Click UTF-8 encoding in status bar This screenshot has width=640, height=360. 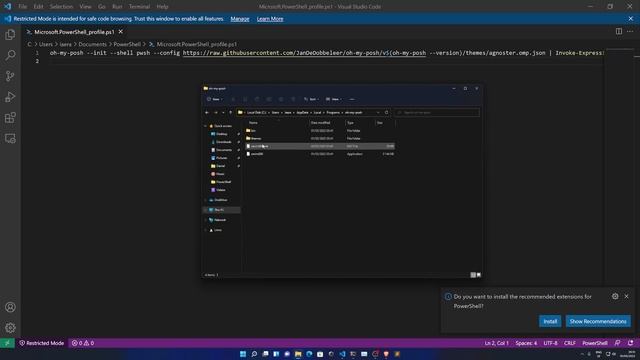[x=550, y=343]
